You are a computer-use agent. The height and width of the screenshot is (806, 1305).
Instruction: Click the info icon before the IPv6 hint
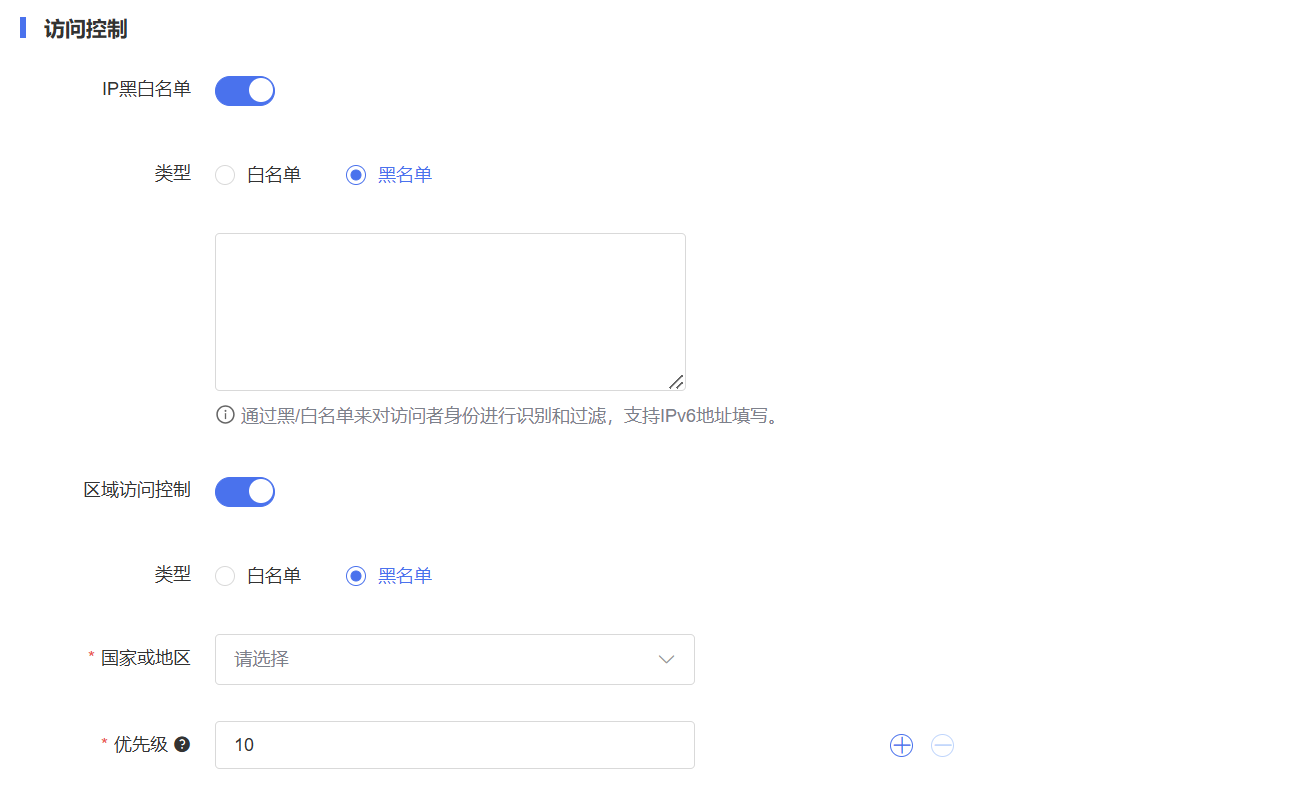(x=225, y=415)
